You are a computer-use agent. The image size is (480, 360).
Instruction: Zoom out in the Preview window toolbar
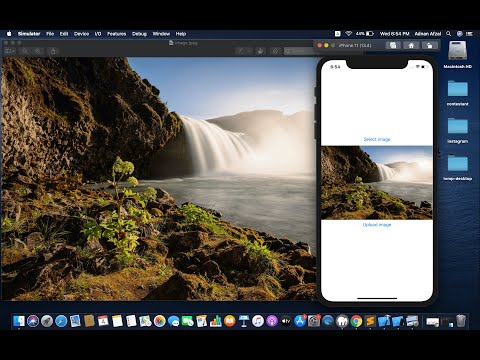coord(25,51)
